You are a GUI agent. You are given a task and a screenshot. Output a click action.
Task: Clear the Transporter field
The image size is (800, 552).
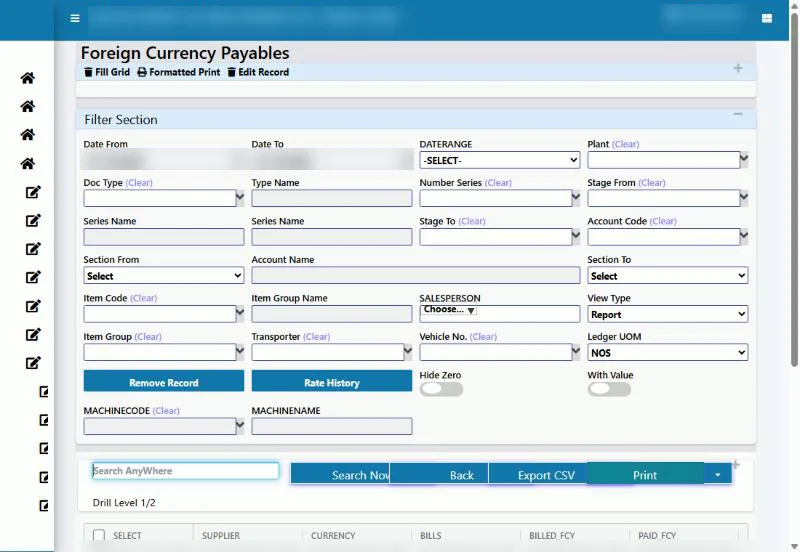click(x=316, y=337)
